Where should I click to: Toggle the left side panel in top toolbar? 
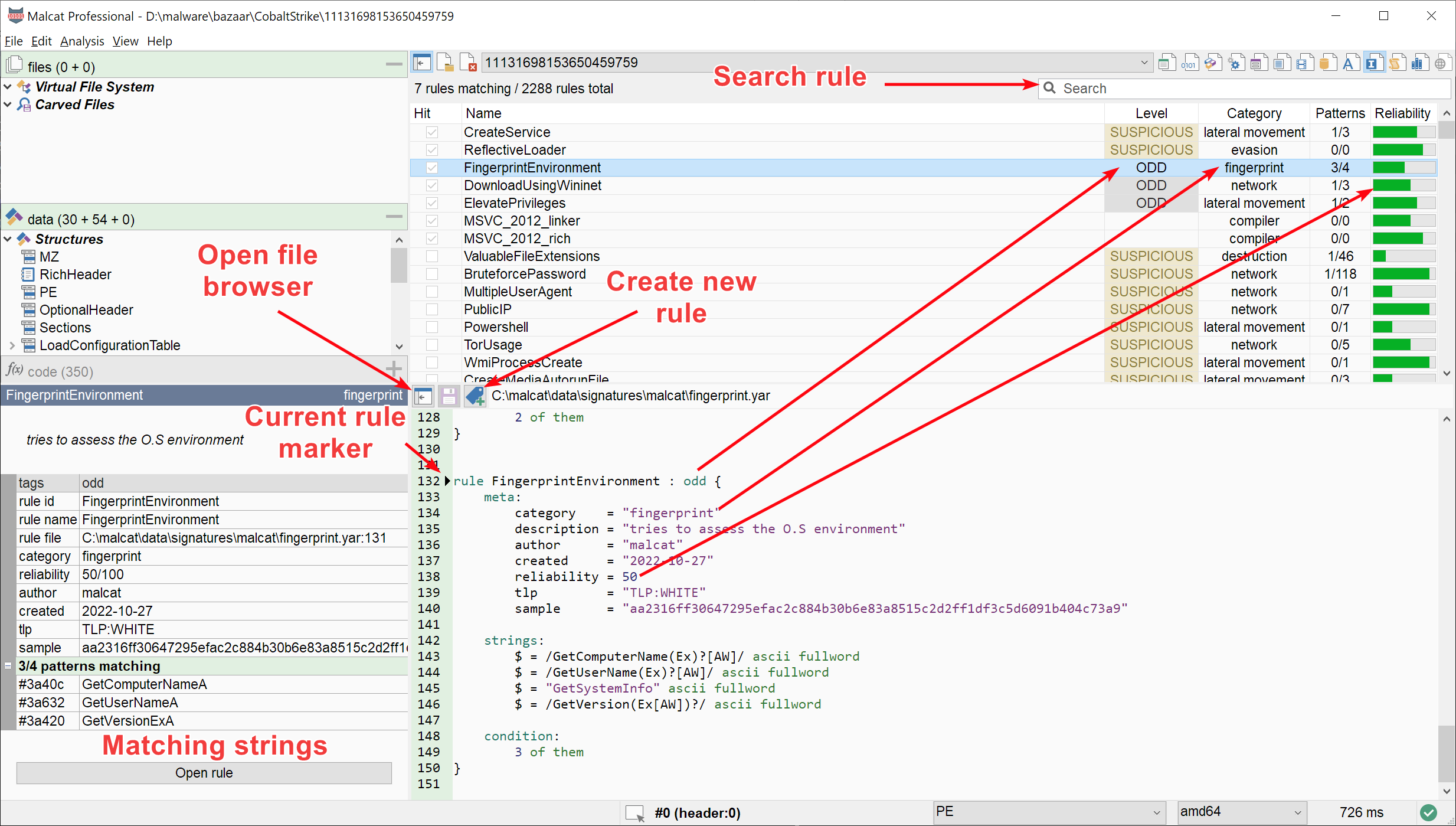point(422,62)
